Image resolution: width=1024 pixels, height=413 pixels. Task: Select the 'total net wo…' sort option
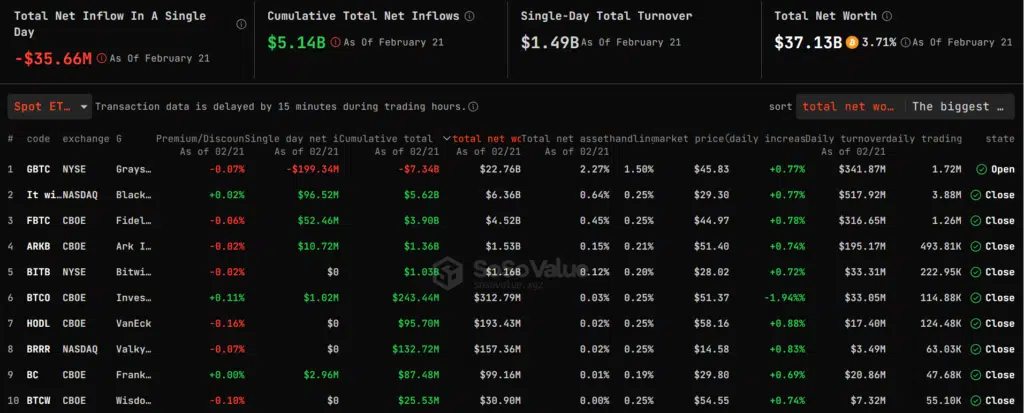[x=848, y=107]
